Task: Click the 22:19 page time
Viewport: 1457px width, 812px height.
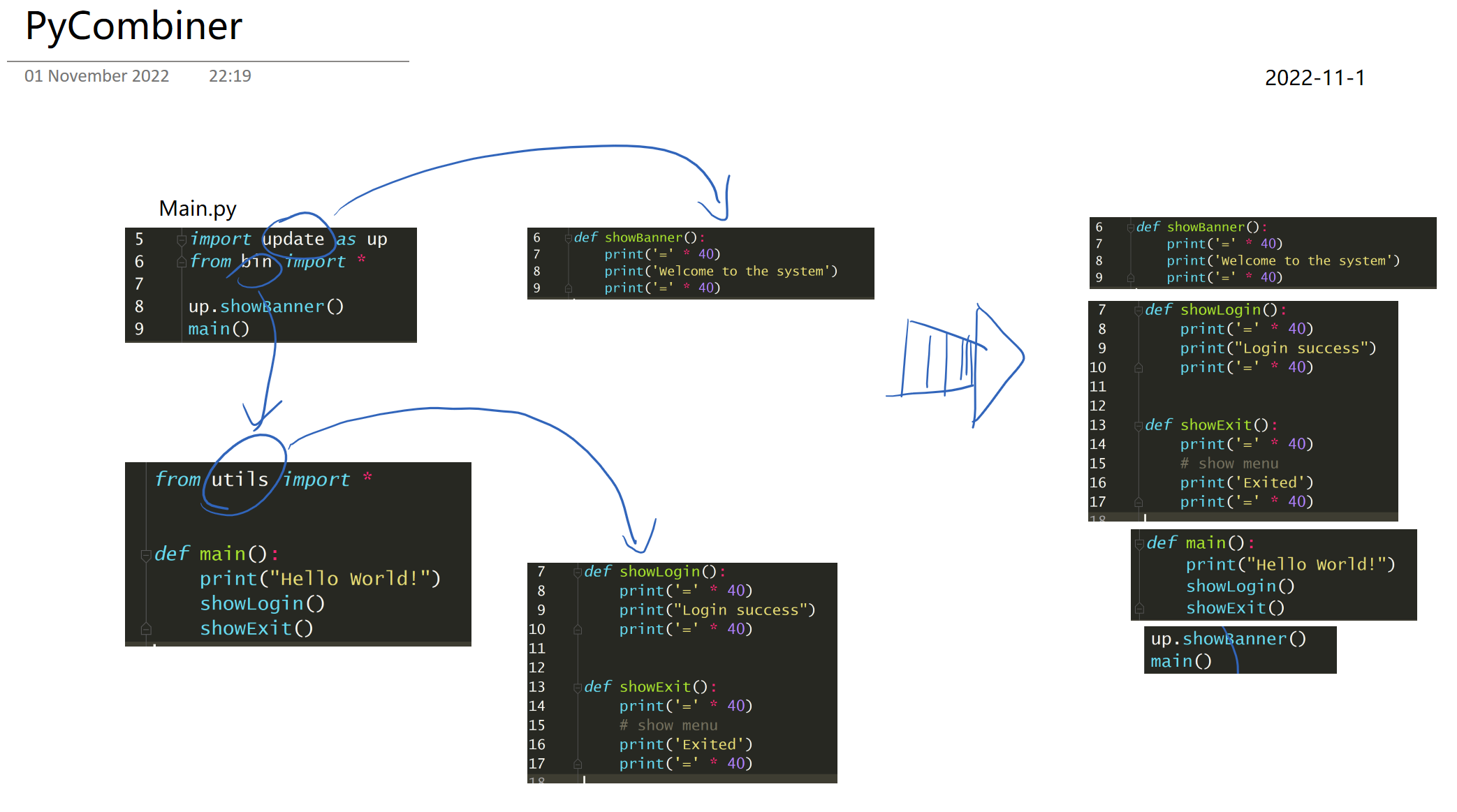Action: point(230,76)
